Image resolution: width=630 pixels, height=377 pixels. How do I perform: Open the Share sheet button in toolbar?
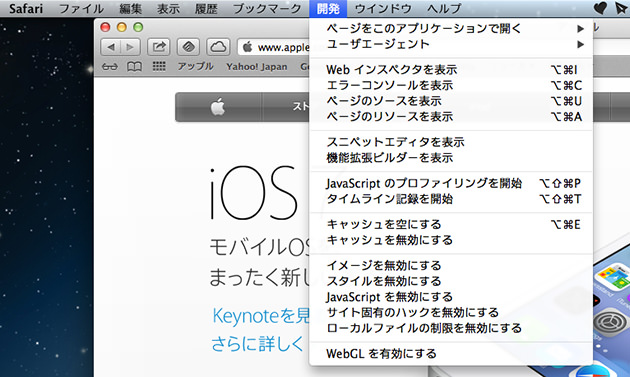[x=159, y=47]
